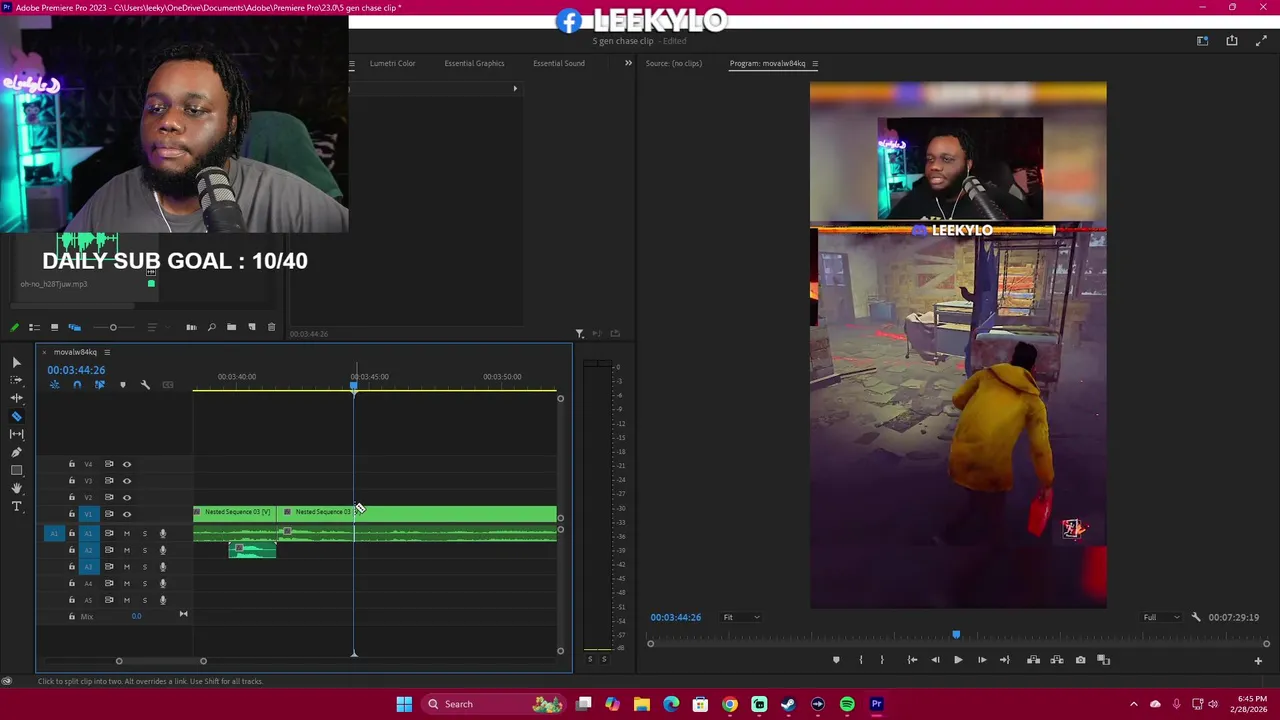
Task: Toggle linked selection in timeline
Action: pos(99,385)
